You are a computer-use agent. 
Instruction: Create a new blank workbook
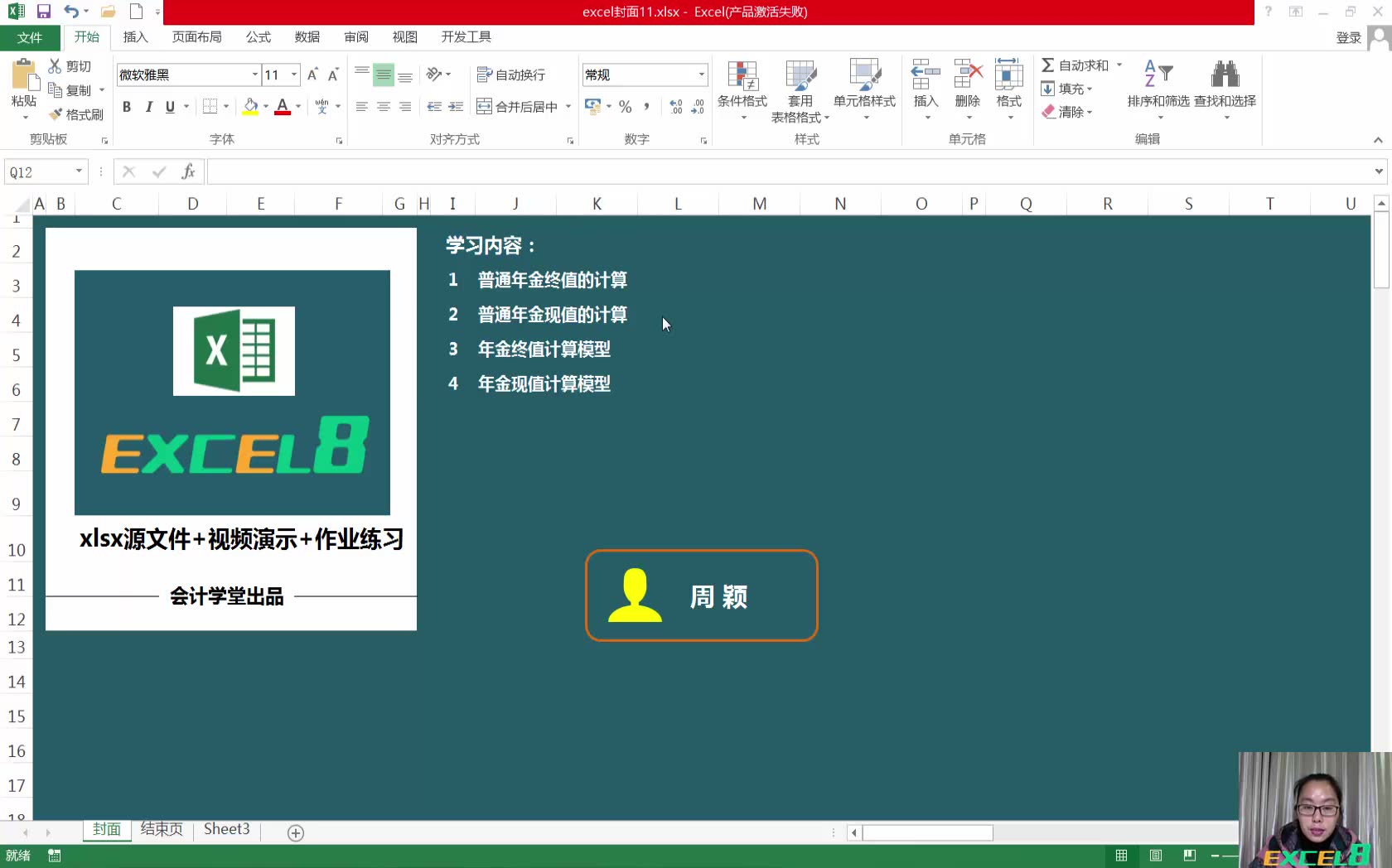click(x=137, y=12)
